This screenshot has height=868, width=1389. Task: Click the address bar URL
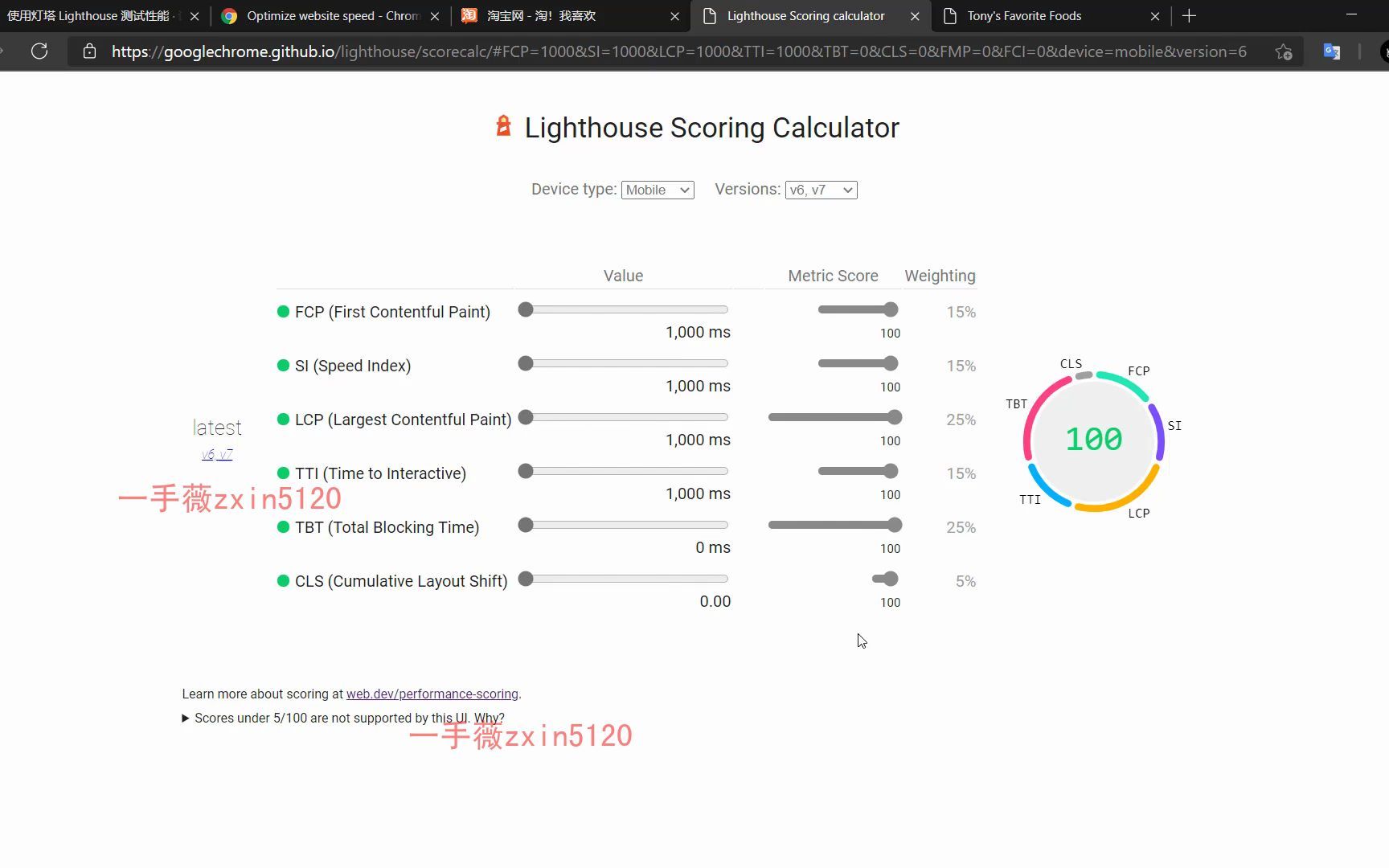point(679,51)
